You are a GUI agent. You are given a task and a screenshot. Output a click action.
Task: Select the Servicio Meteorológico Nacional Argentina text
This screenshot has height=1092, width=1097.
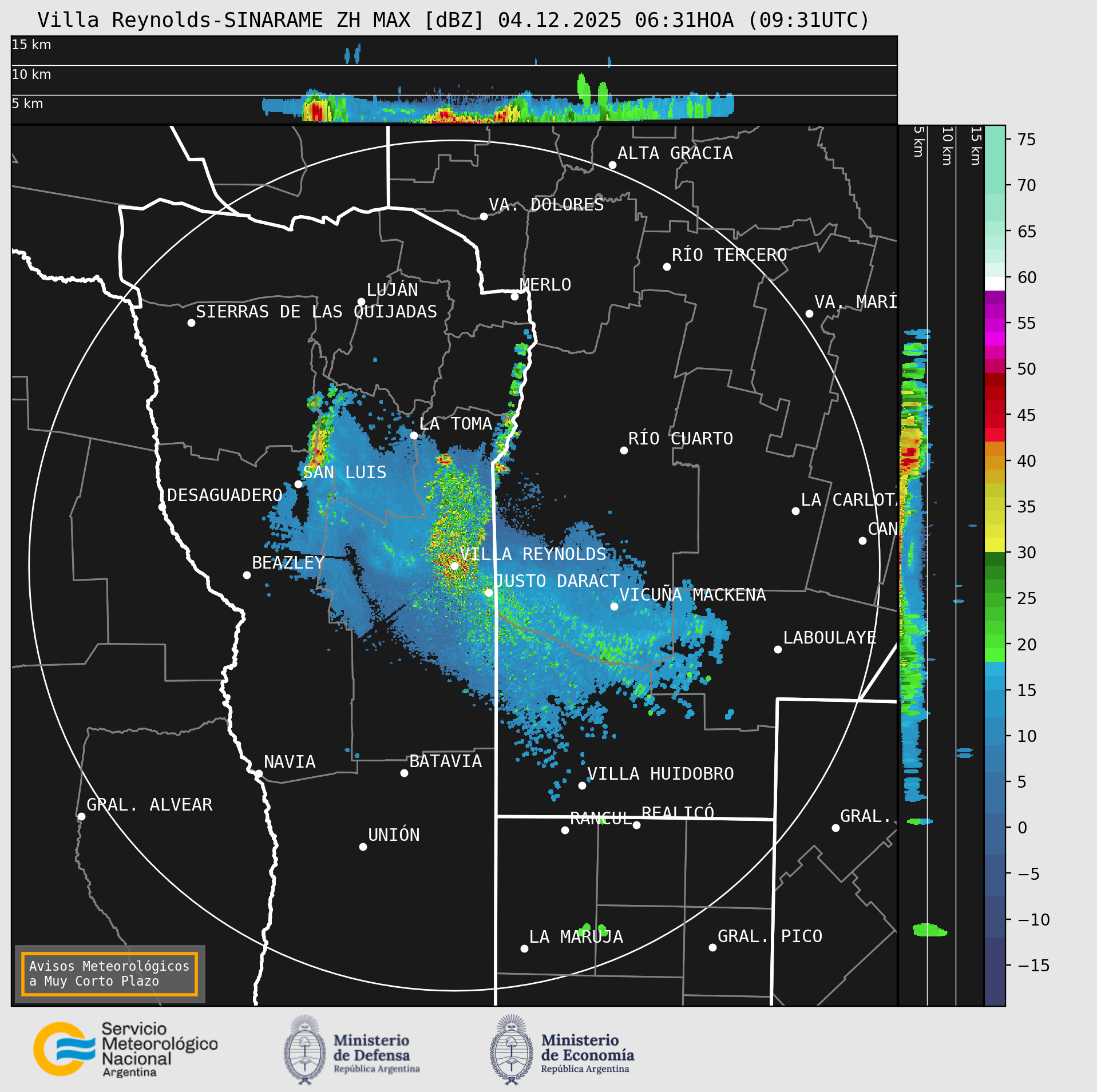click(x=160, y=1050)
